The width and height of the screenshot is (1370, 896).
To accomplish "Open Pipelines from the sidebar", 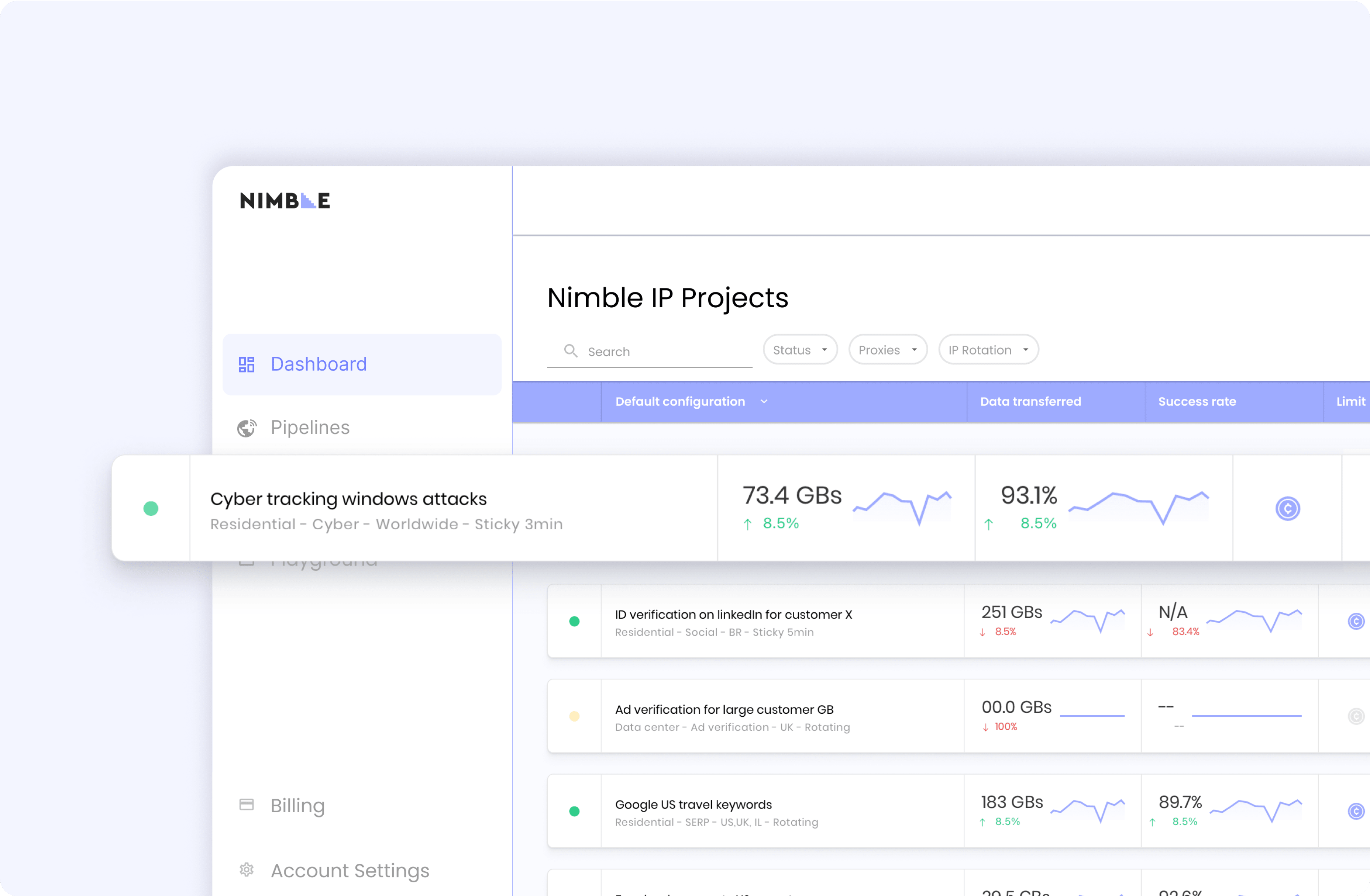I will point(310,428).
